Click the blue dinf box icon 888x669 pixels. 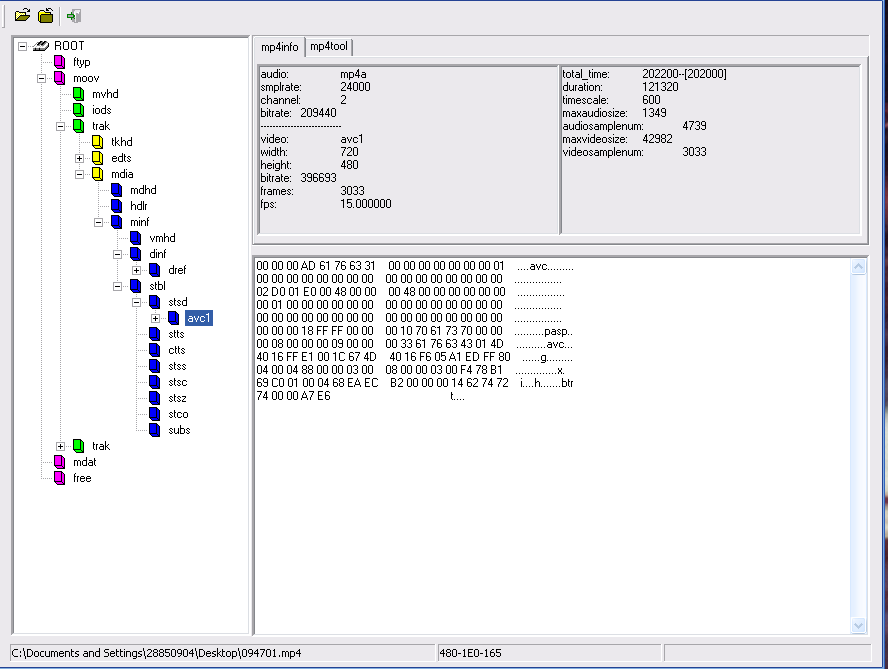(136, 254)
